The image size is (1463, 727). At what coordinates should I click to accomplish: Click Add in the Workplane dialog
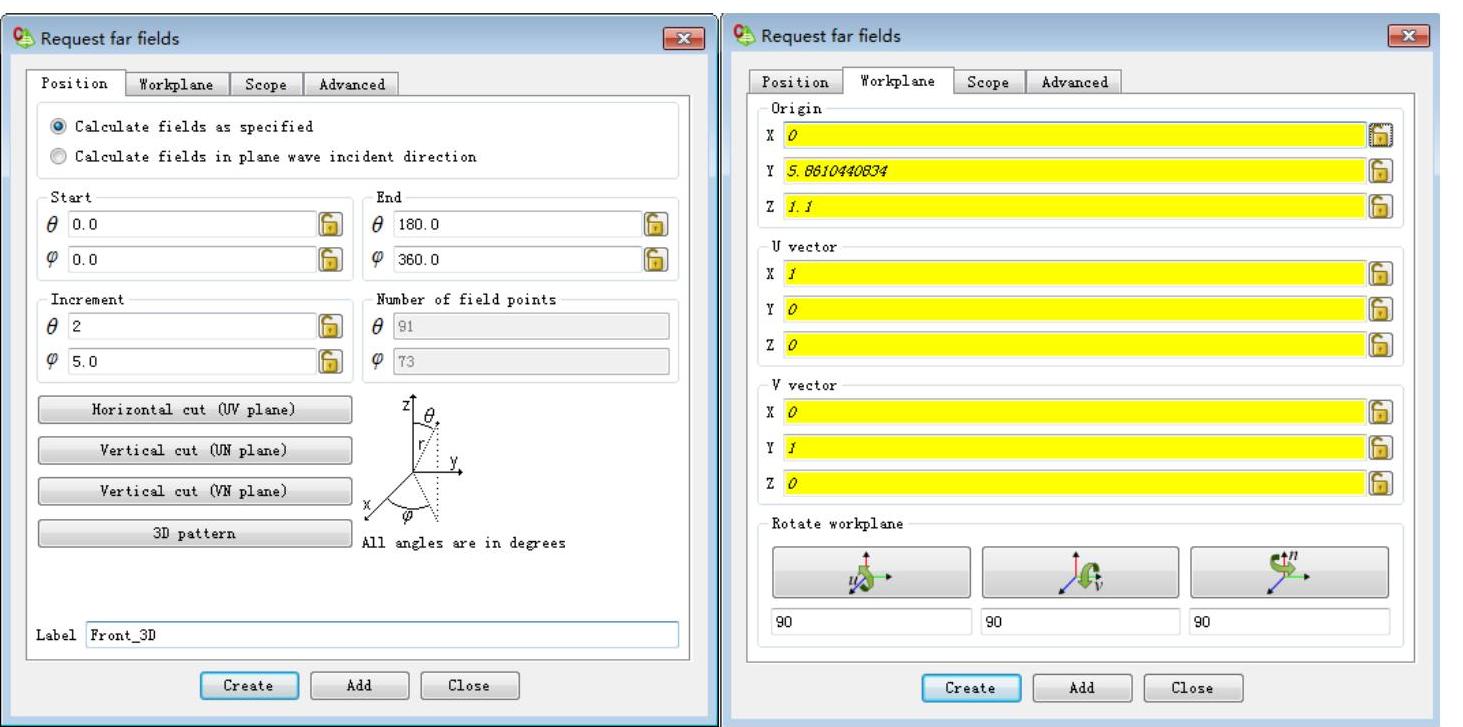[1082, 688]
